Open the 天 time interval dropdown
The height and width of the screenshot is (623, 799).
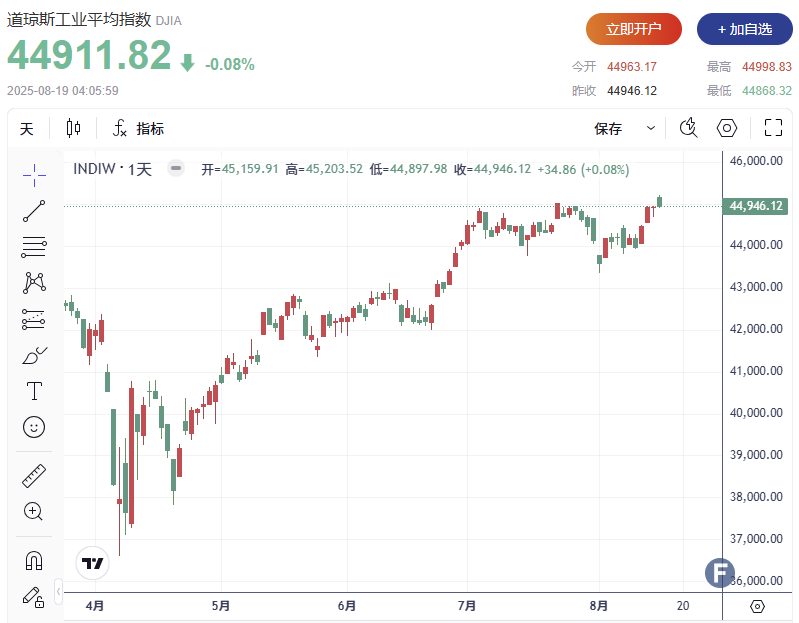coord(27,128)
